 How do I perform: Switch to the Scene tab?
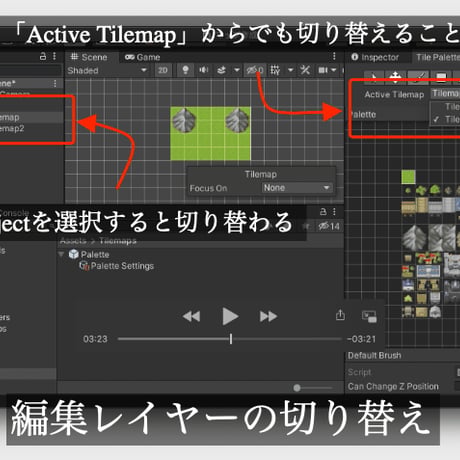point(89,57)
